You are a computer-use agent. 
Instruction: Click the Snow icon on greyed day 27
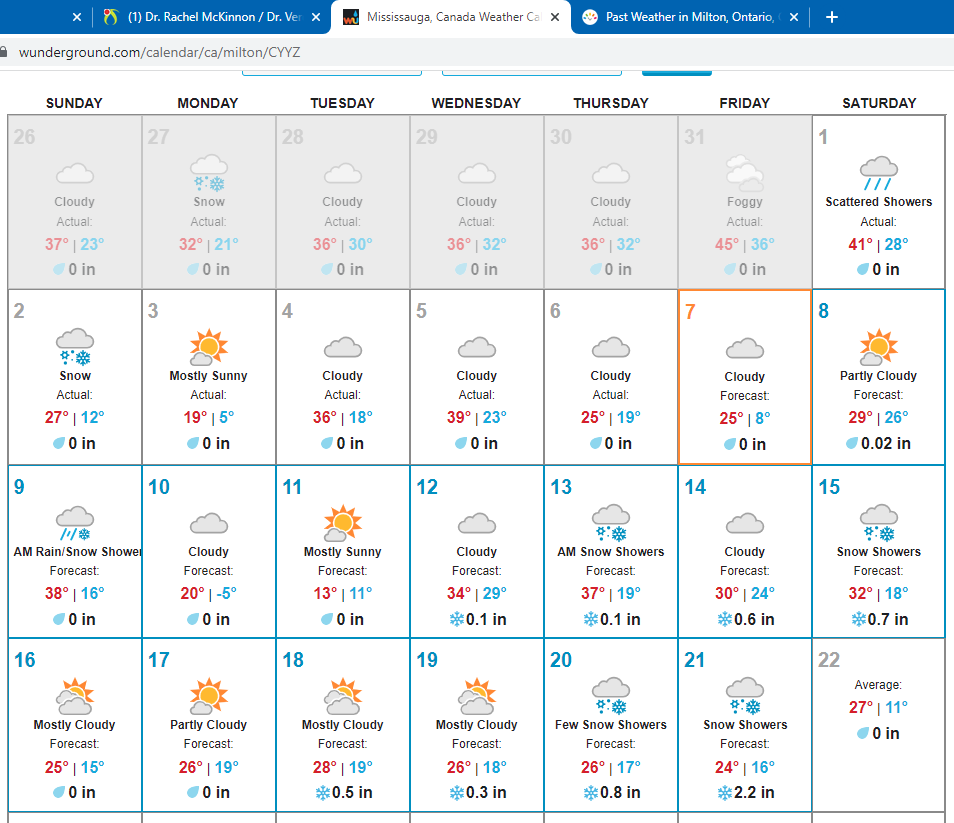point(209,173)
